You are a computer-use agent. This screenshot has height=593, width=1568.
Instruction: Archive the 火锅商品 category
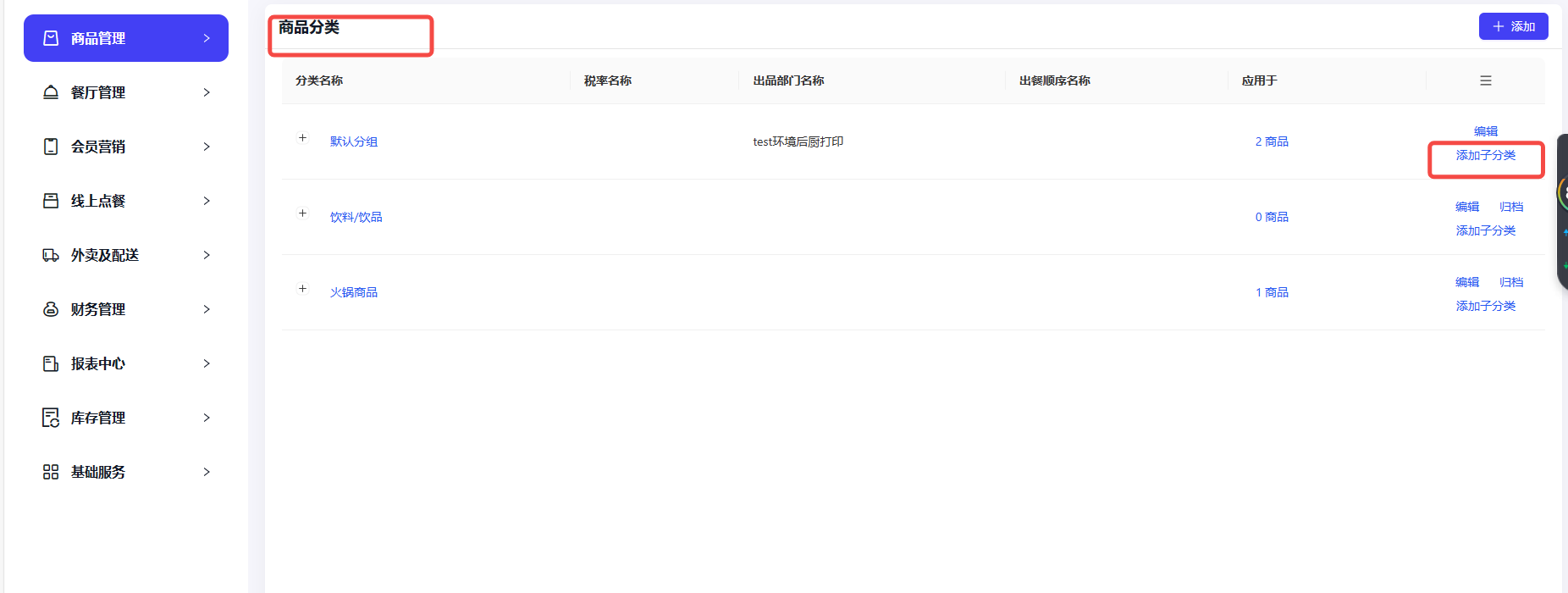pyautogui.click(x=1511, y=282)
